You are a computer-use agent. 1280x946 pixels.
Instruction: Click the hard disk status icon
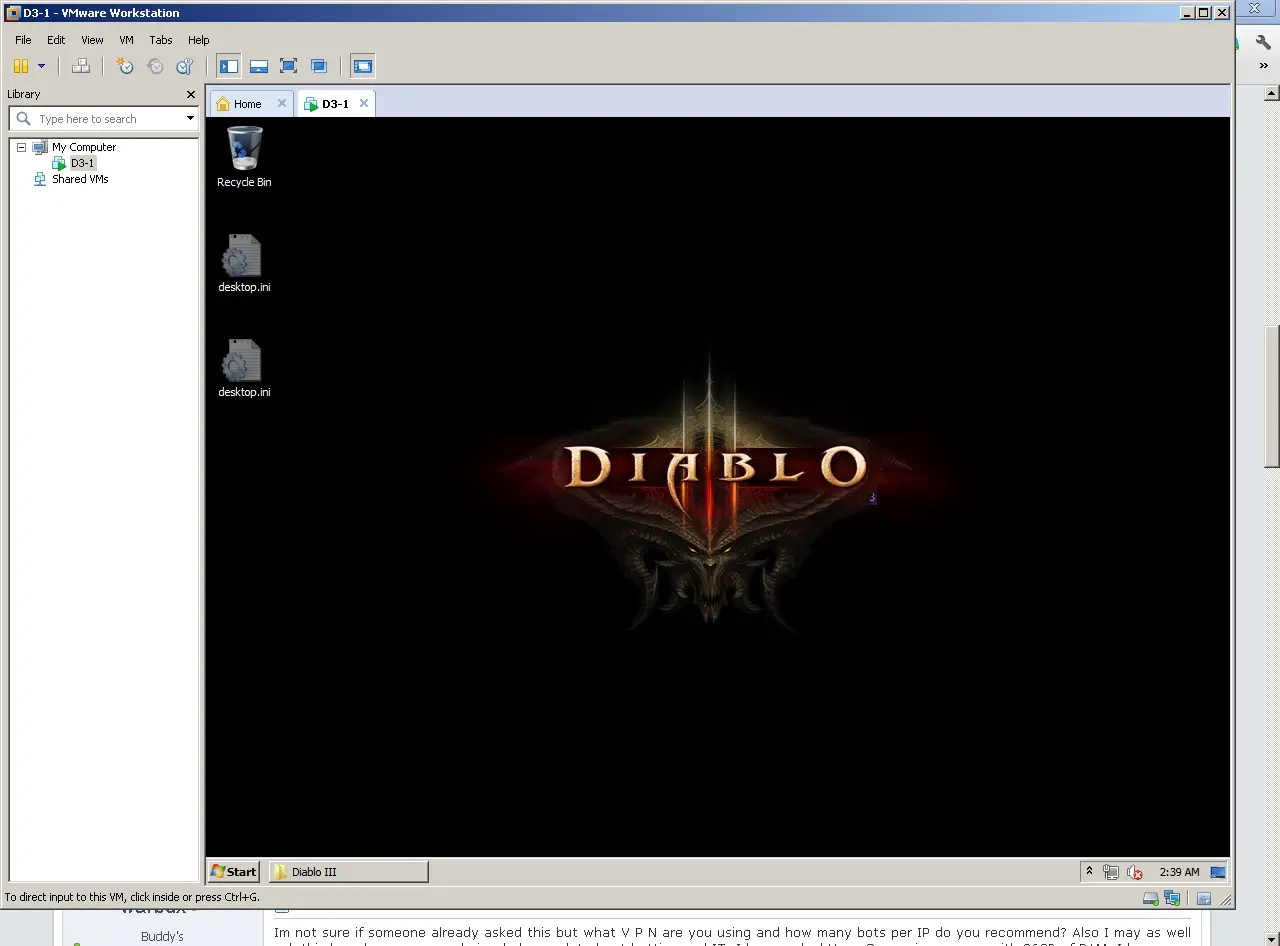(x=1151, y=898)
